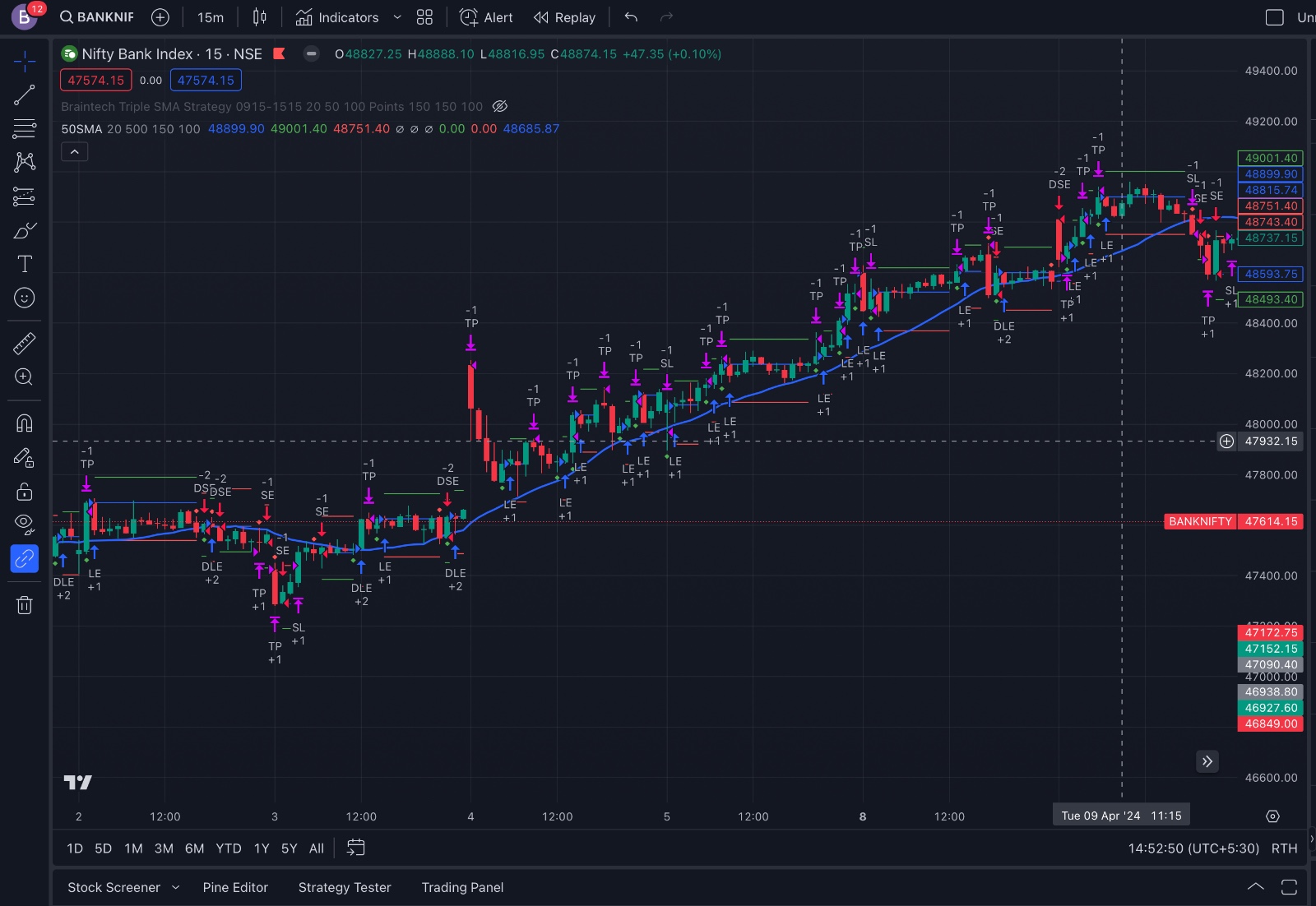This screenshot has width=1316, height=906.
Task: Expand the Stock Screener dropdown arrow
Action: pos(175,888)
